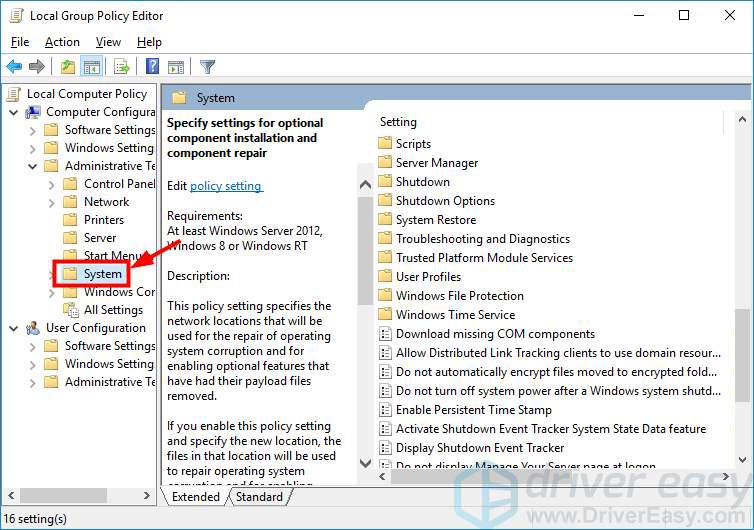Expand the Control Panel tree node

coord(52,184)
